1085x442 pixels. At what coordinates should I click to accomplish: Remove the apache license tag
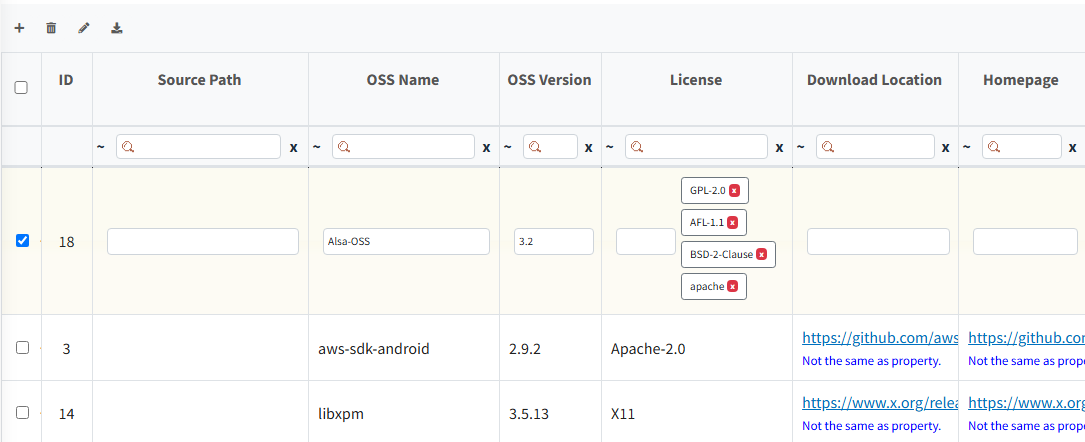click(732, 287)
